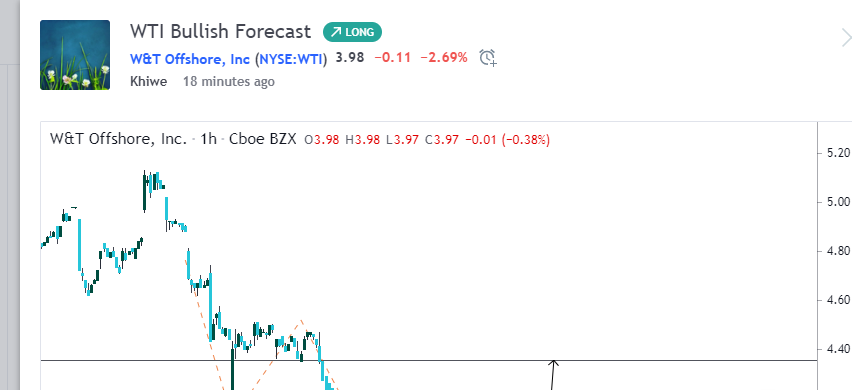Open the NYSE:WTI ticker link
The height and width of the screenshot is (390, 852).
291,58
